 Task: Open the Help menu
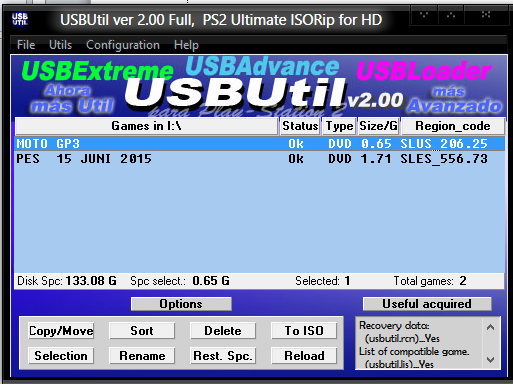click(x=186, y=45)
